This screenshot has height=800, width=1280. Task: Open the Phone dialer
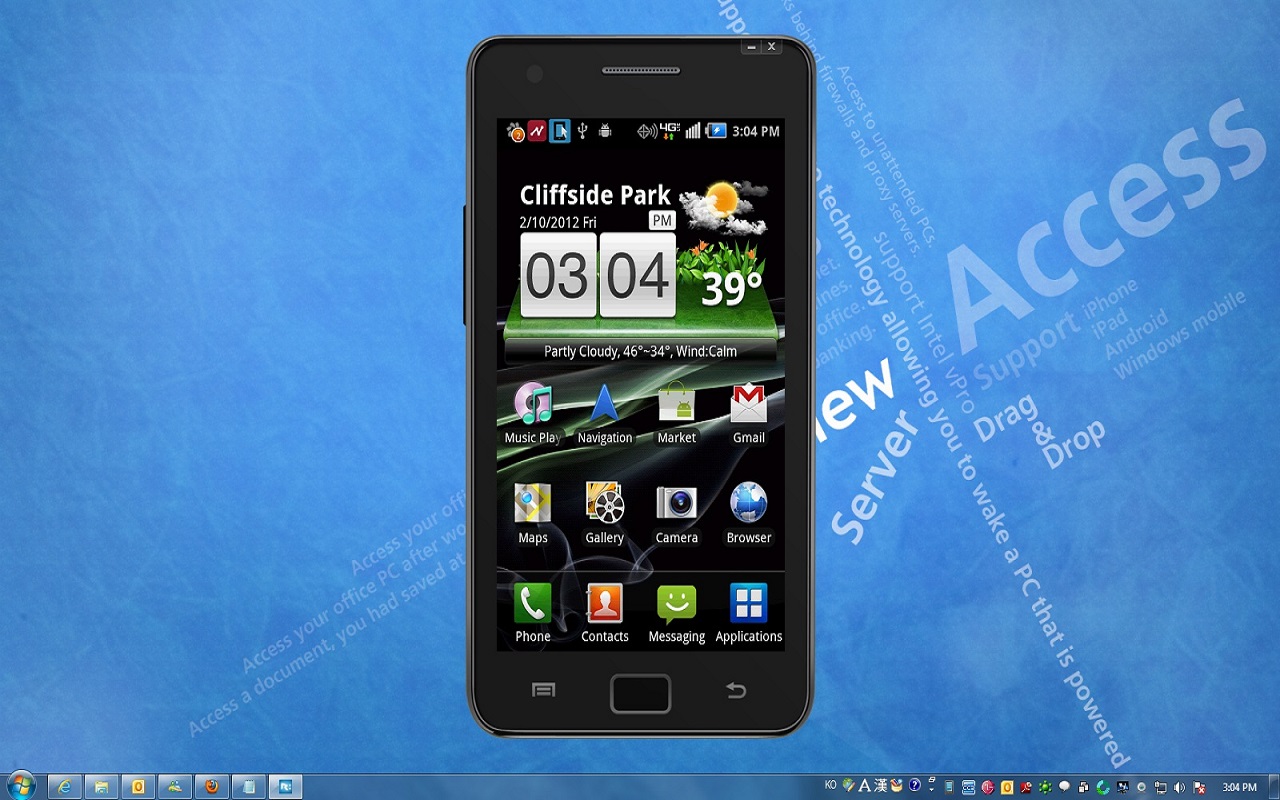pyautogui.click(x=532, y=606)
